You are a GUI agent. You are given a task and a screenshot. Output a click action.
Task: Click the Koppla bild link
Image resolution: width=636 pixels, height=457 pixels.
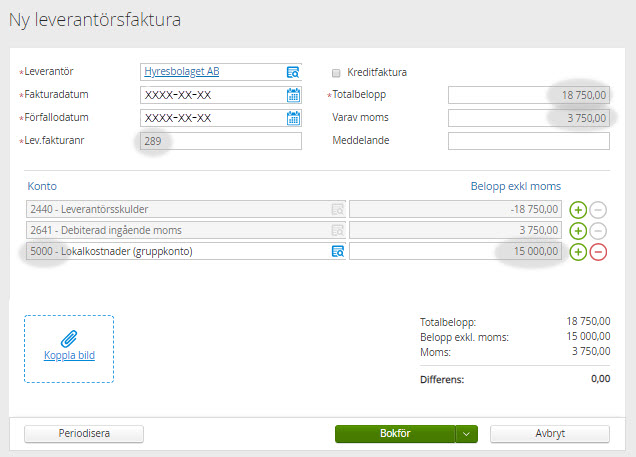pyautogui.click(x=69, y=355)
